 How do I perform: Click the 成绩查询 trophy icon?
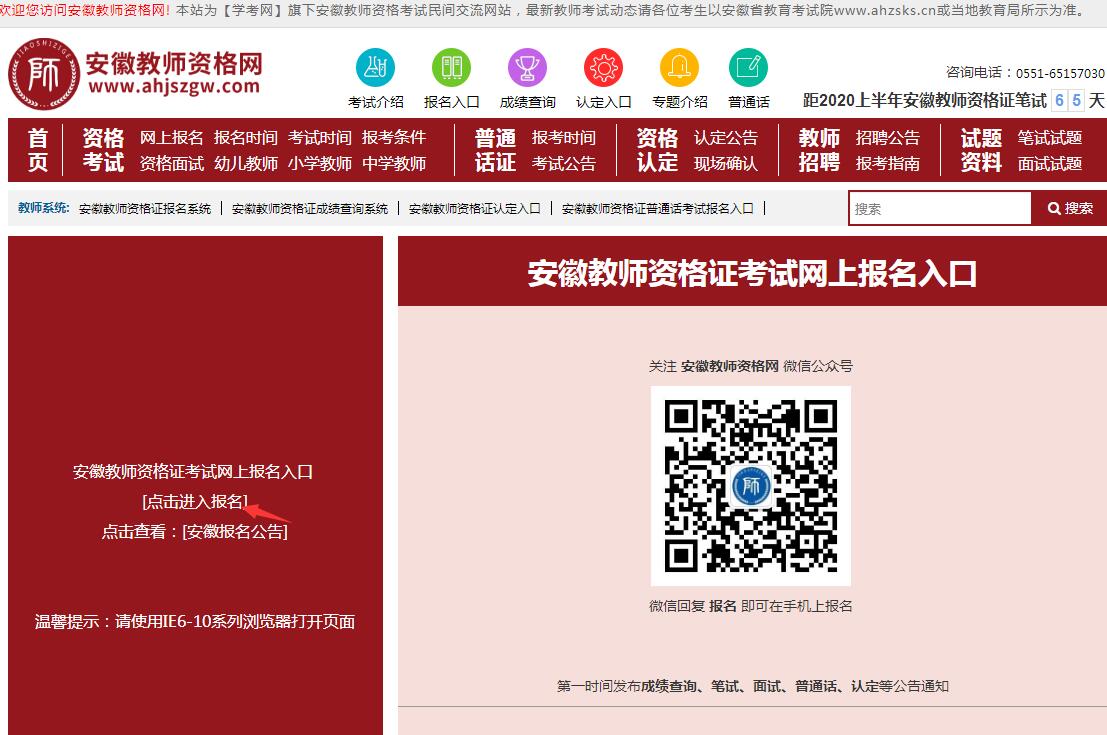tap(527, 68)
